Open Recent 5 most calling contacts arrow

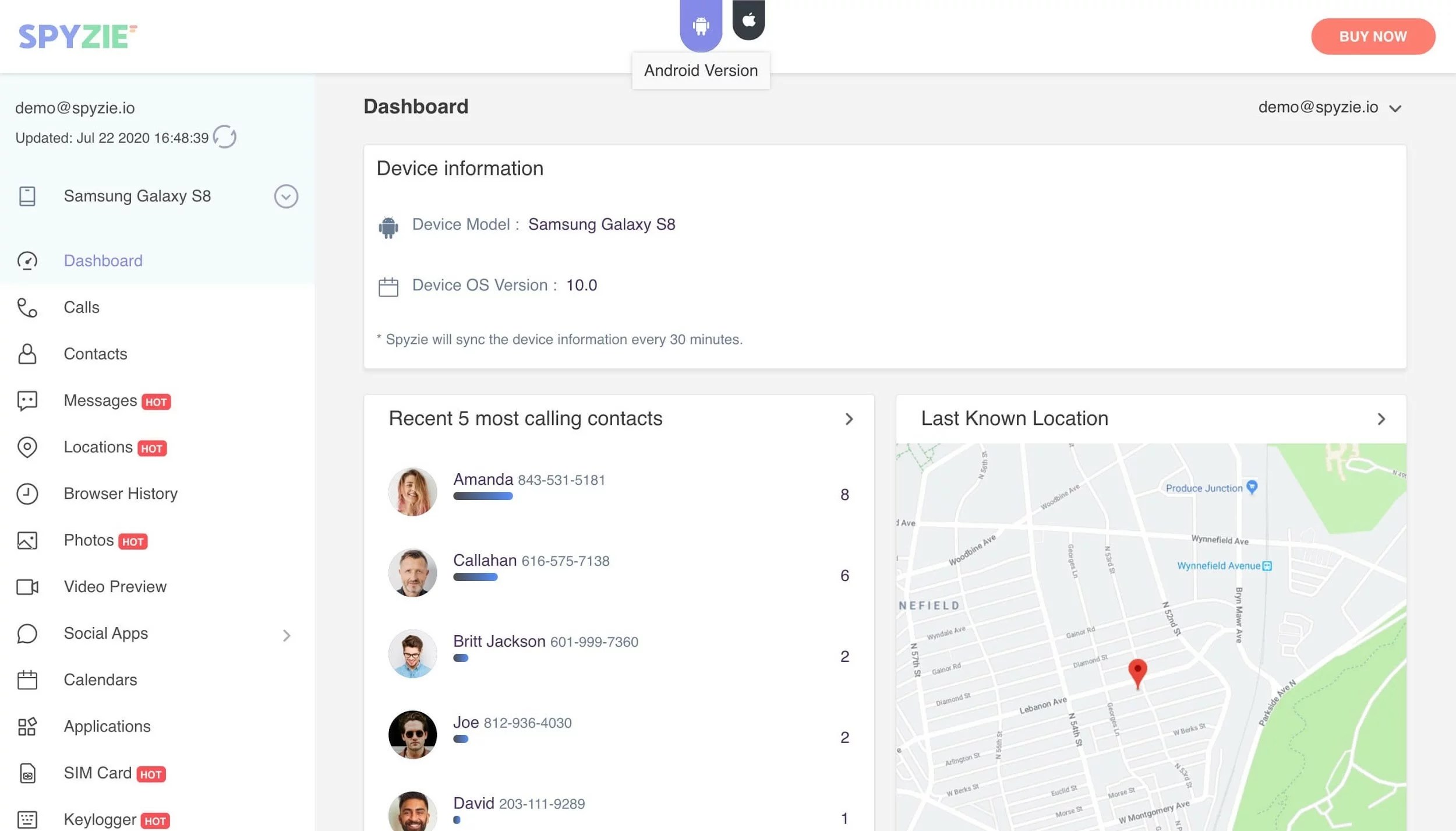pos(849,419)
